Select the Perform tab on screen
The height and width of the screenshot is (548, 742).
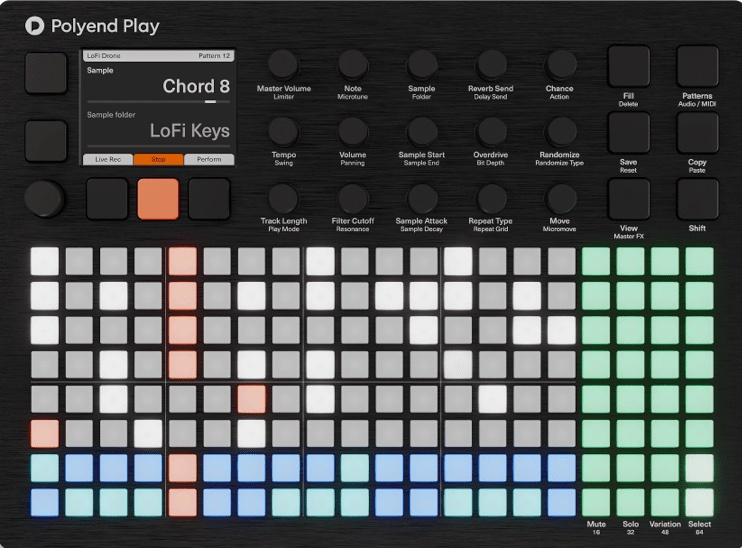coord(209,159)
